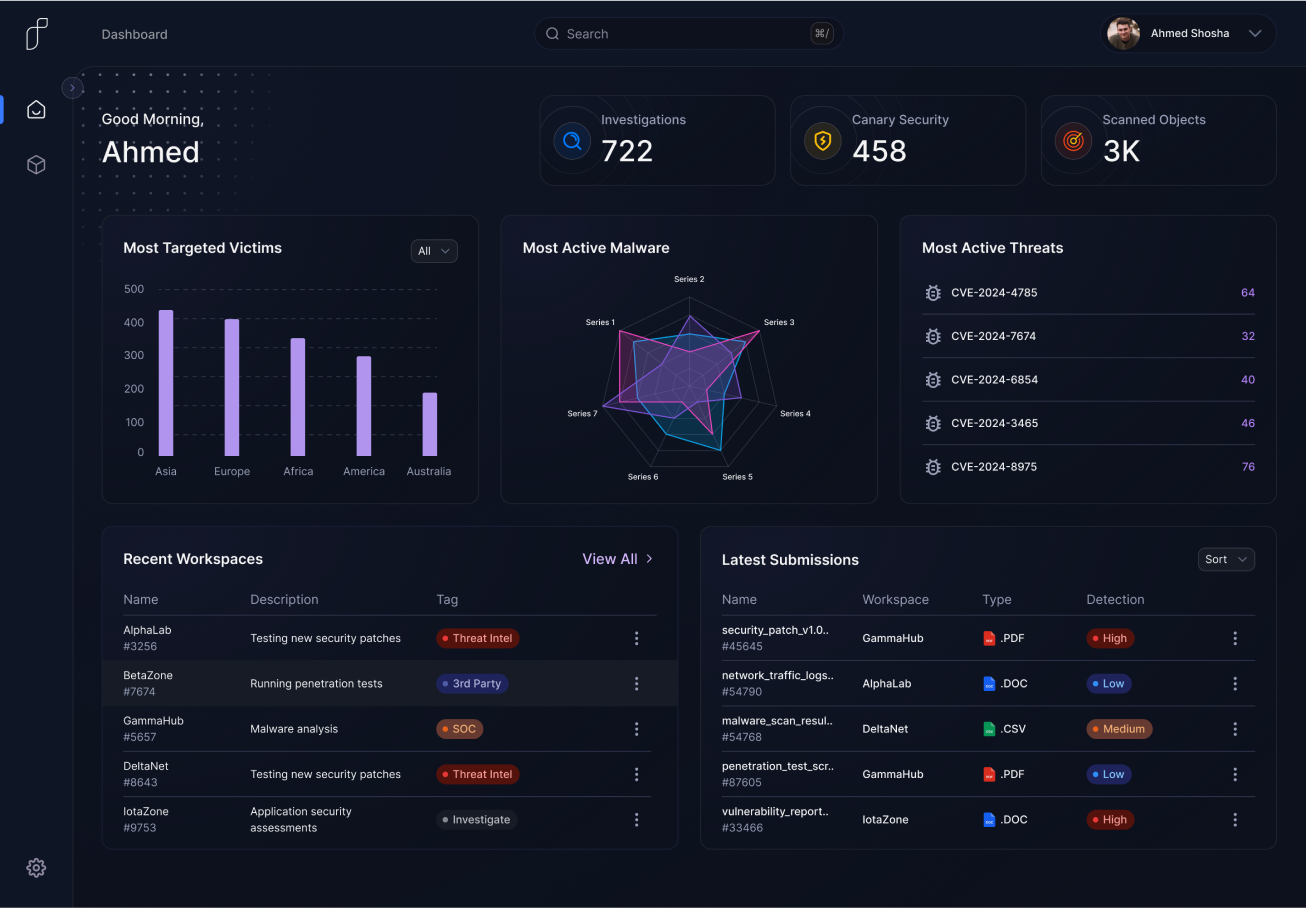The image size is (1306, 908).
Task: Open the three-dot menu for malware_scan_resul submission
Action: coord(1235,729)
